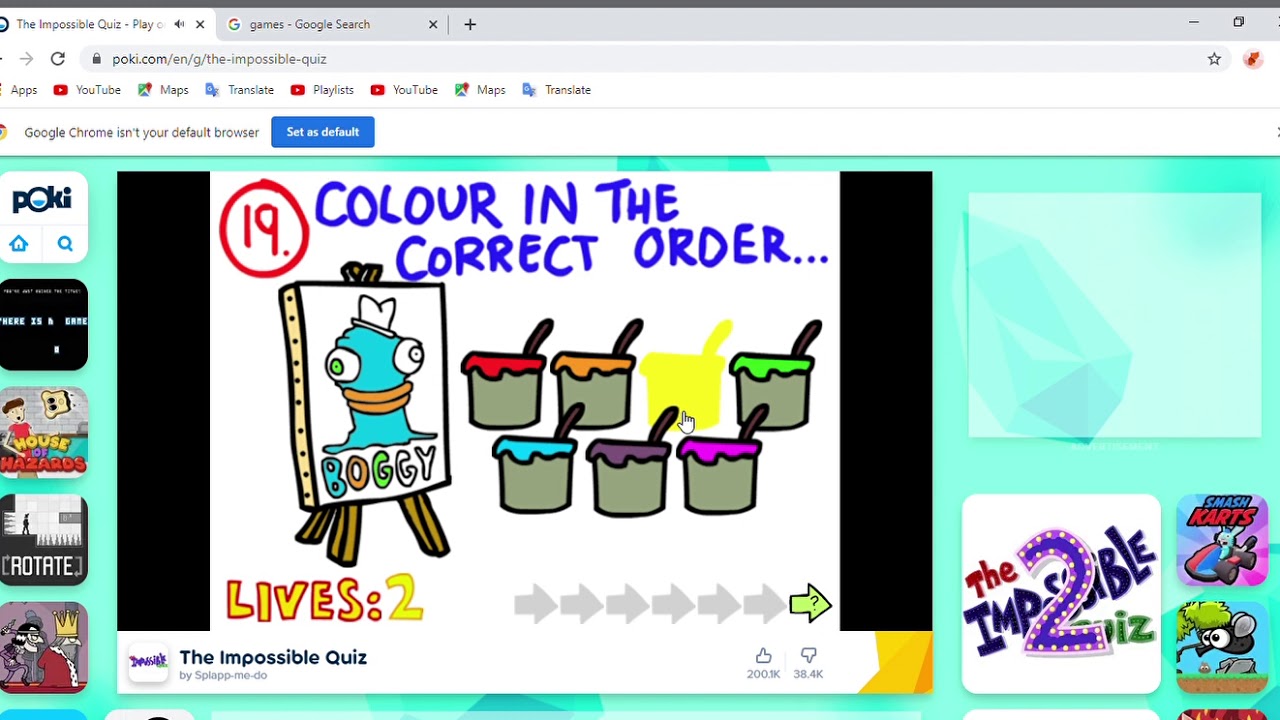This screenshot has width=1280, height=720.
Task: Restore down the Chrome window
Action: point(1239,22)
